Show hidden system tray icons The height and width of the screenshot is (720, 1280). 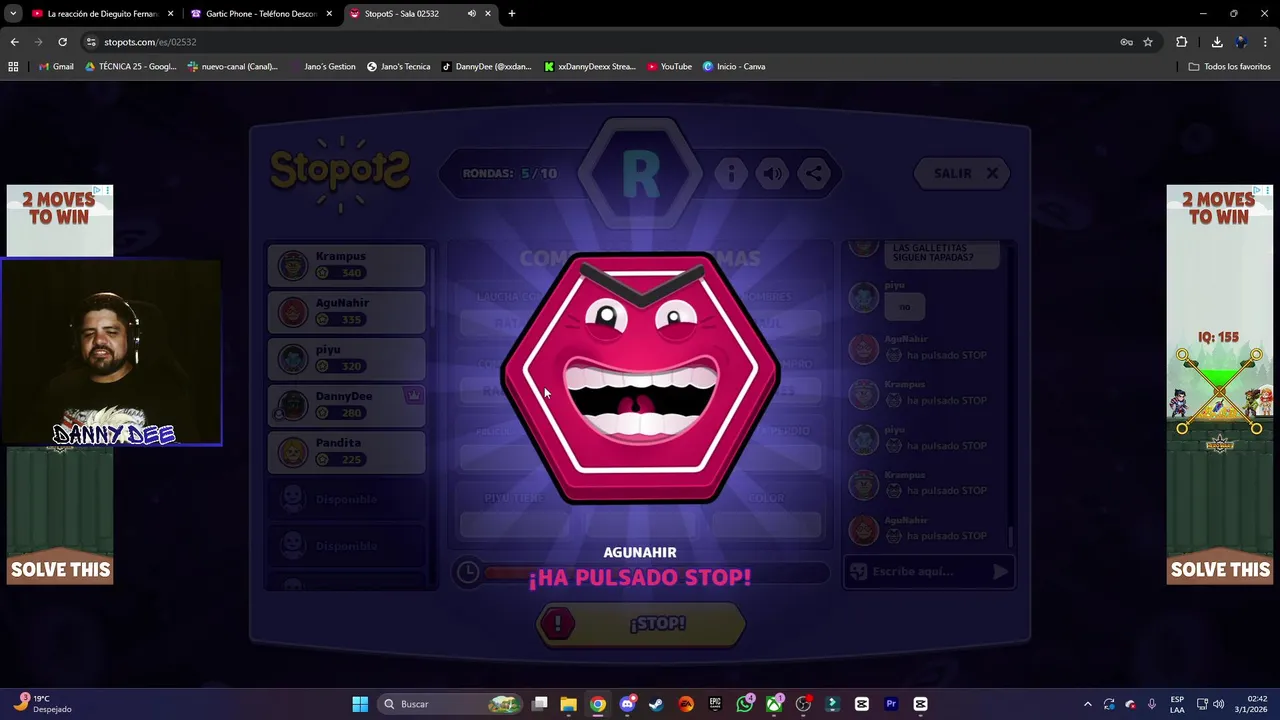click(1088, 704)
